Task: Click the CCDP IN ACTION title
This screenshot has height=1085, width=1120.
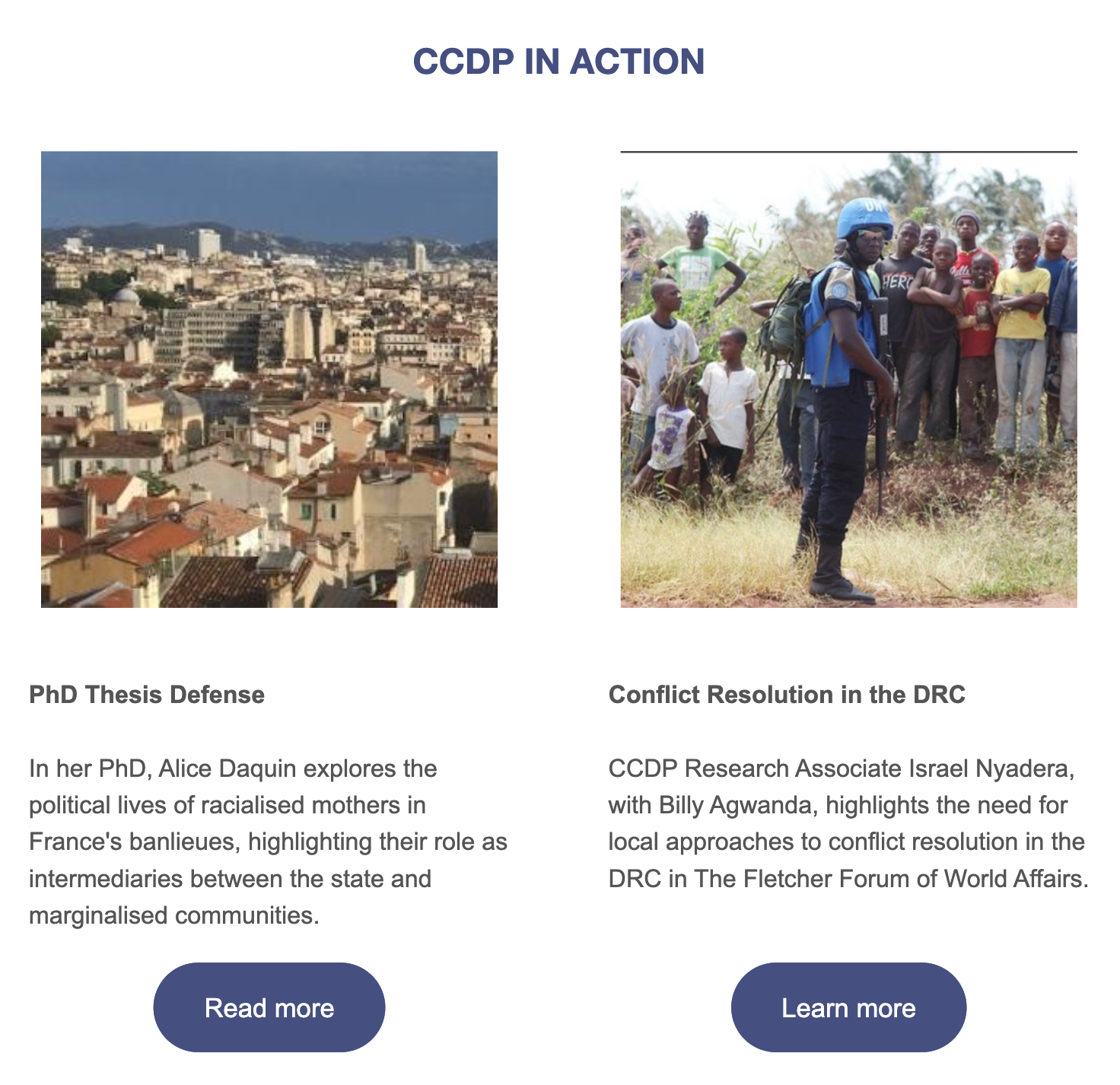Action: point(558,62)
